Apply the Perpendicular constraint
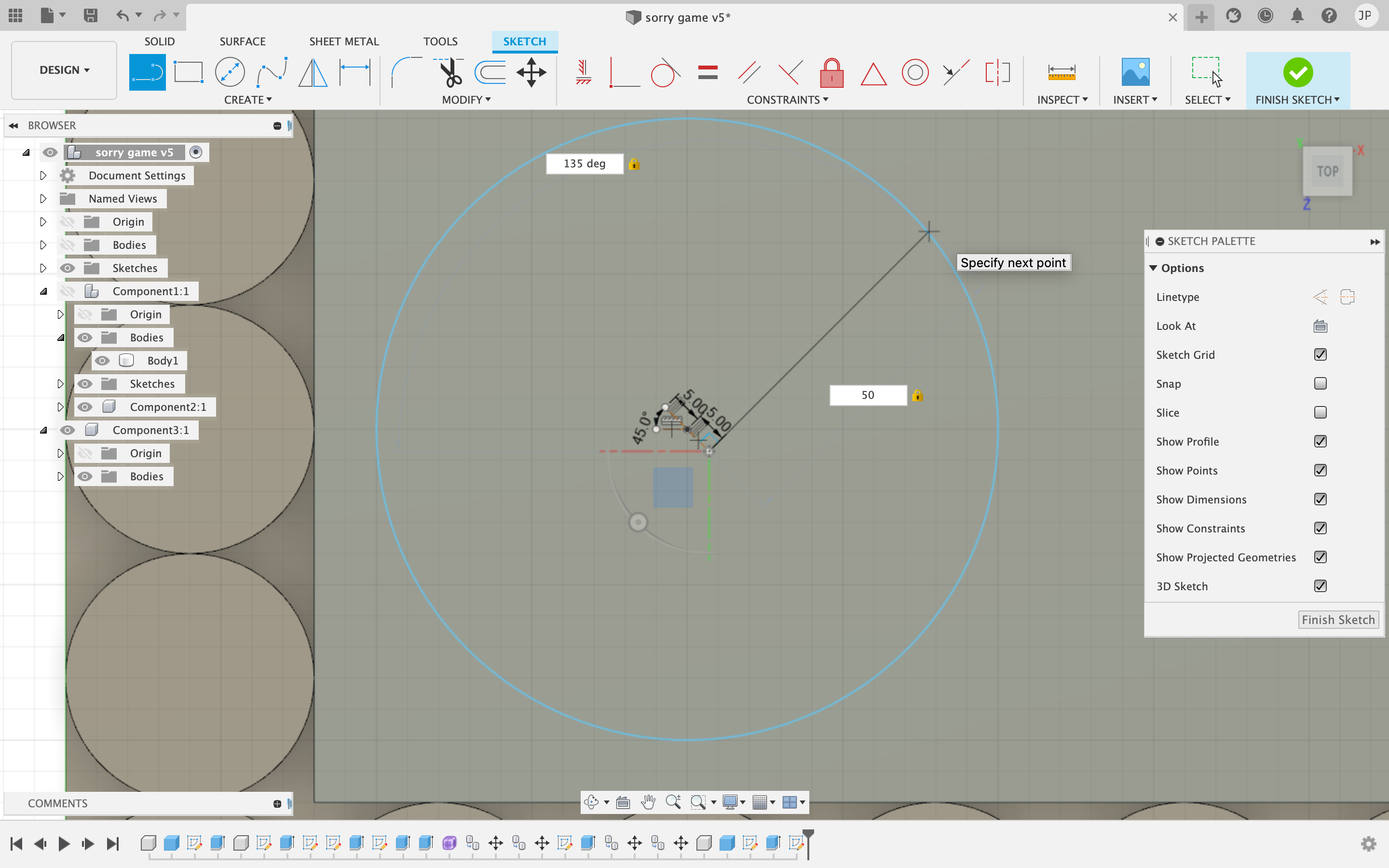This screenshot has height=868, width=1389. pos(790,72)
